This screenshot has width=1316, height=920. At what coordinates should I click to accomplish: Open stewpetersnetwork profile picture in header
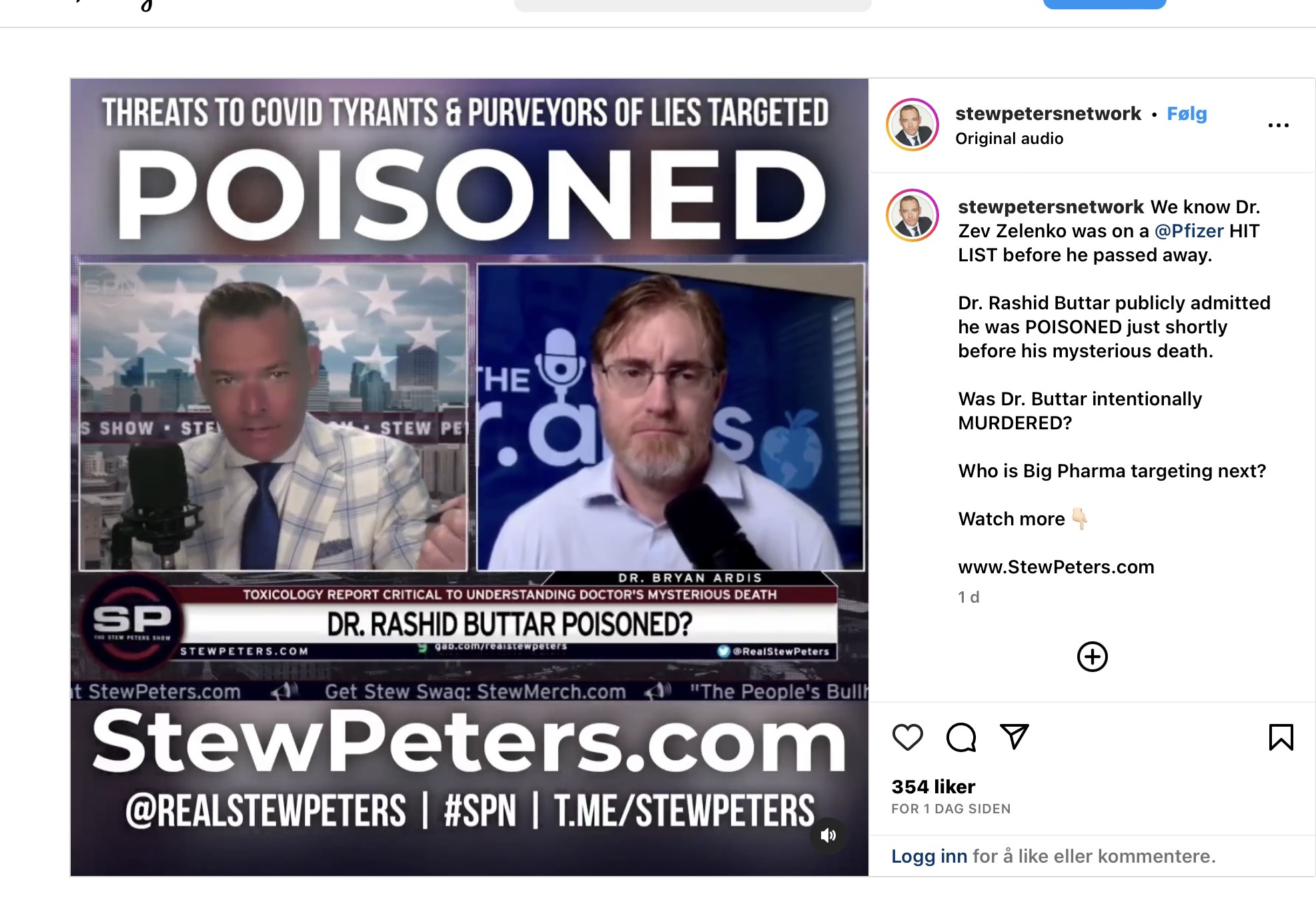point(912,125)
